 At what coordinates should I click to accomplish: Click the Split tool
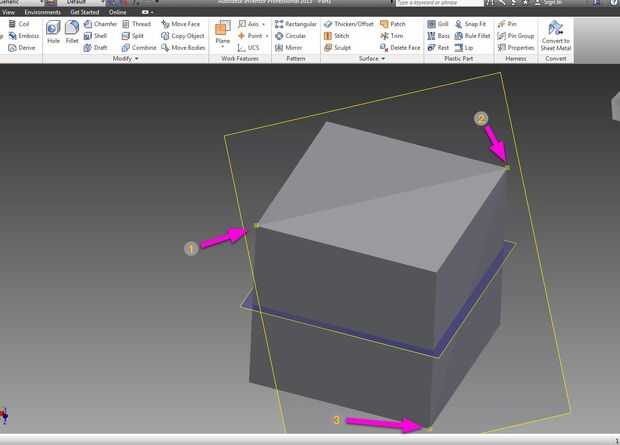pos(133,36)
